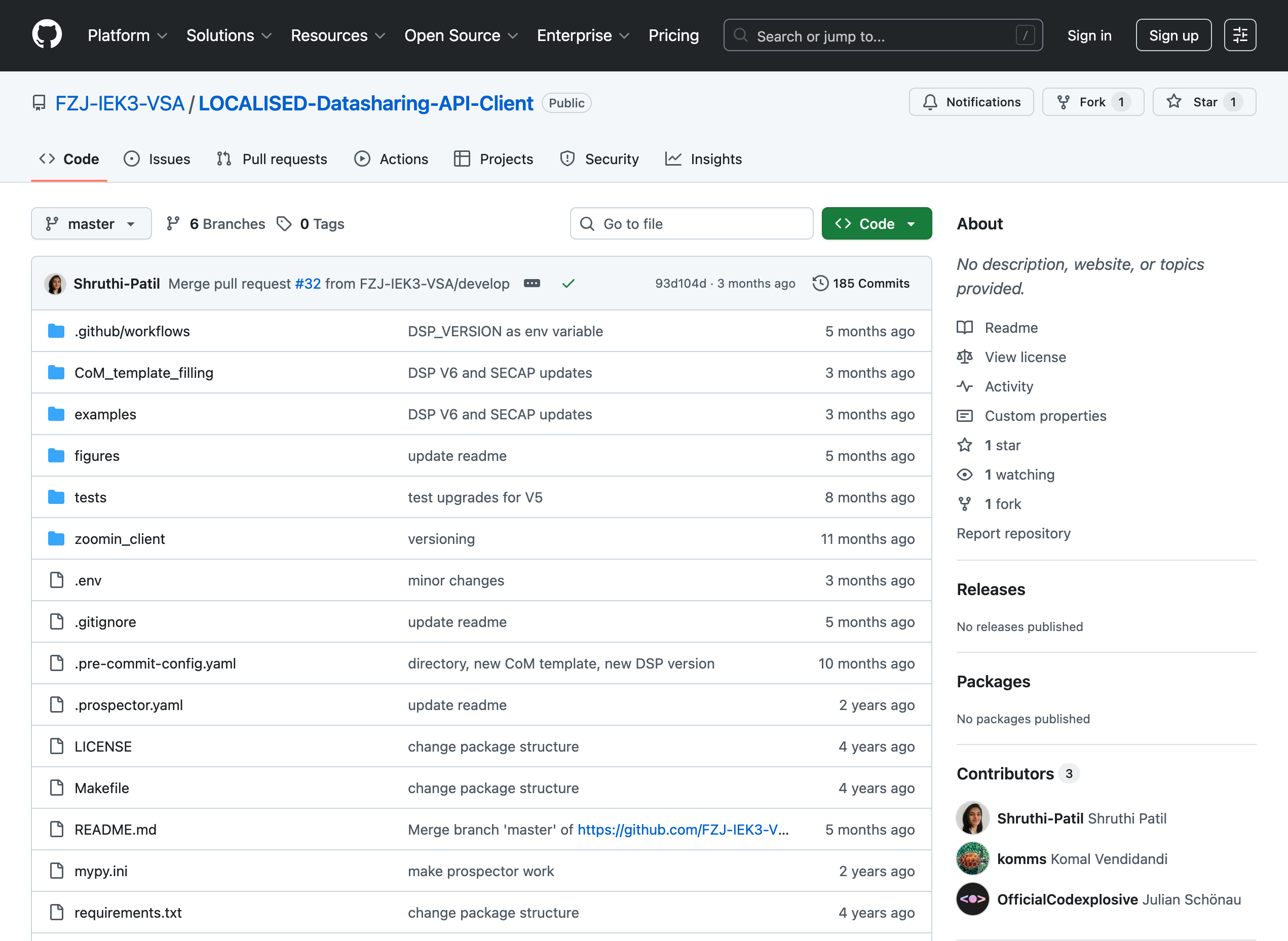Click the GitHub logo icon
1288x941 pixels.
point(47,35)
